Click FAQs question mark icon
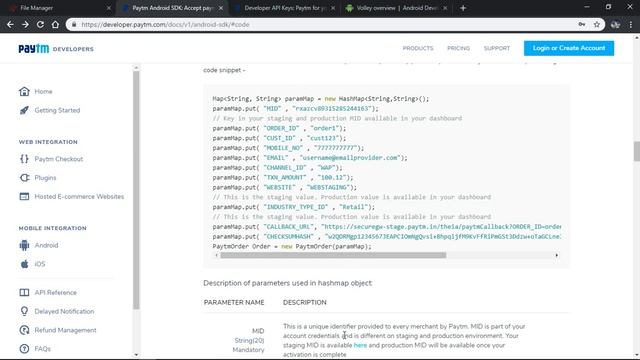The image size is (640, 360). click(x=24, y=349)
